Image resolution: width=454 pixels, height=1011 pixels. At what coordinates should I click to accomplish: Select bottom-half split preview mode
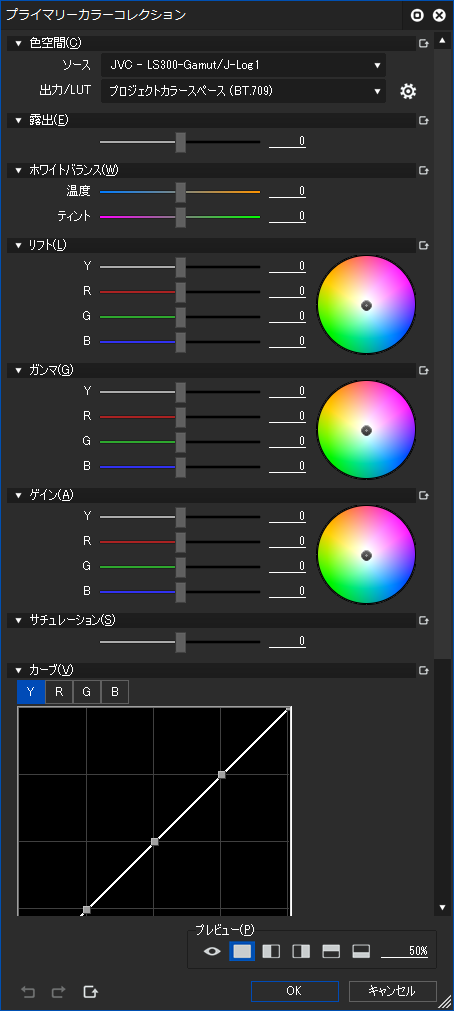click(361, 951)
